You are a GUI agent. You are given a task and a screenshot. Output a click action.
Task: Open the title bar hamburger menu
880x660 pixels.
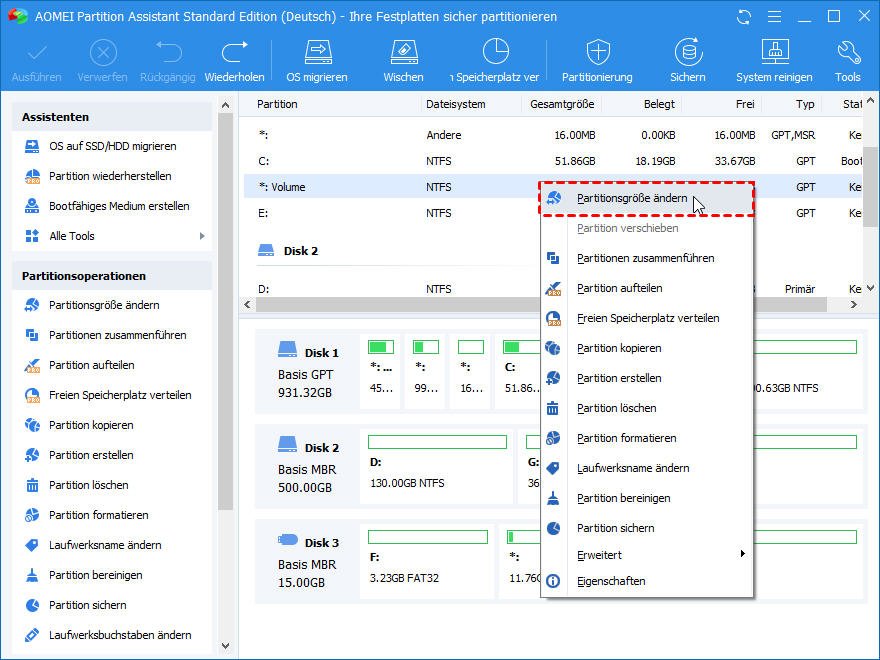click(x=773, y=17)
